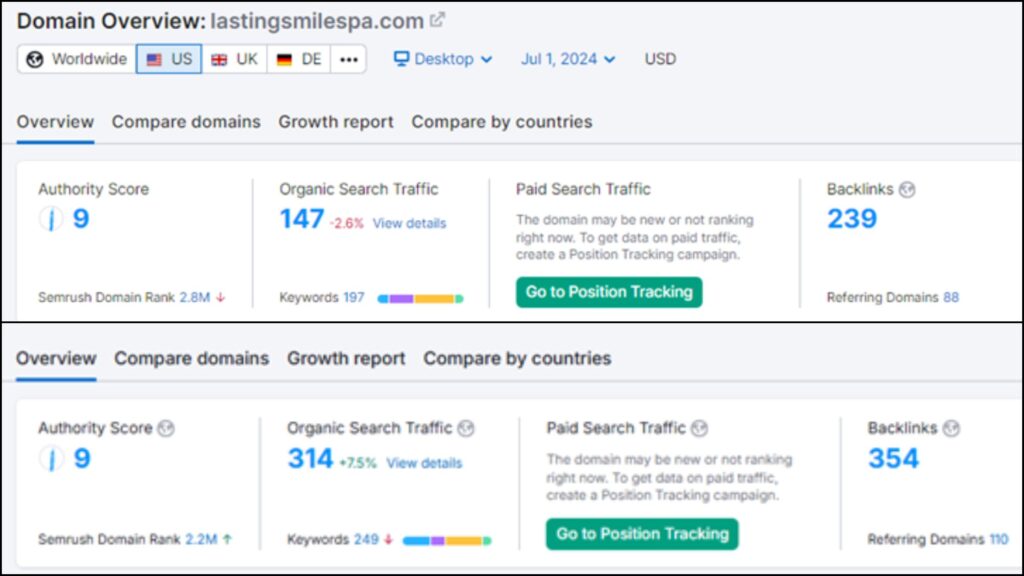Click the German flag icon
The image size is (1024, 576).
tap(284, 59)
